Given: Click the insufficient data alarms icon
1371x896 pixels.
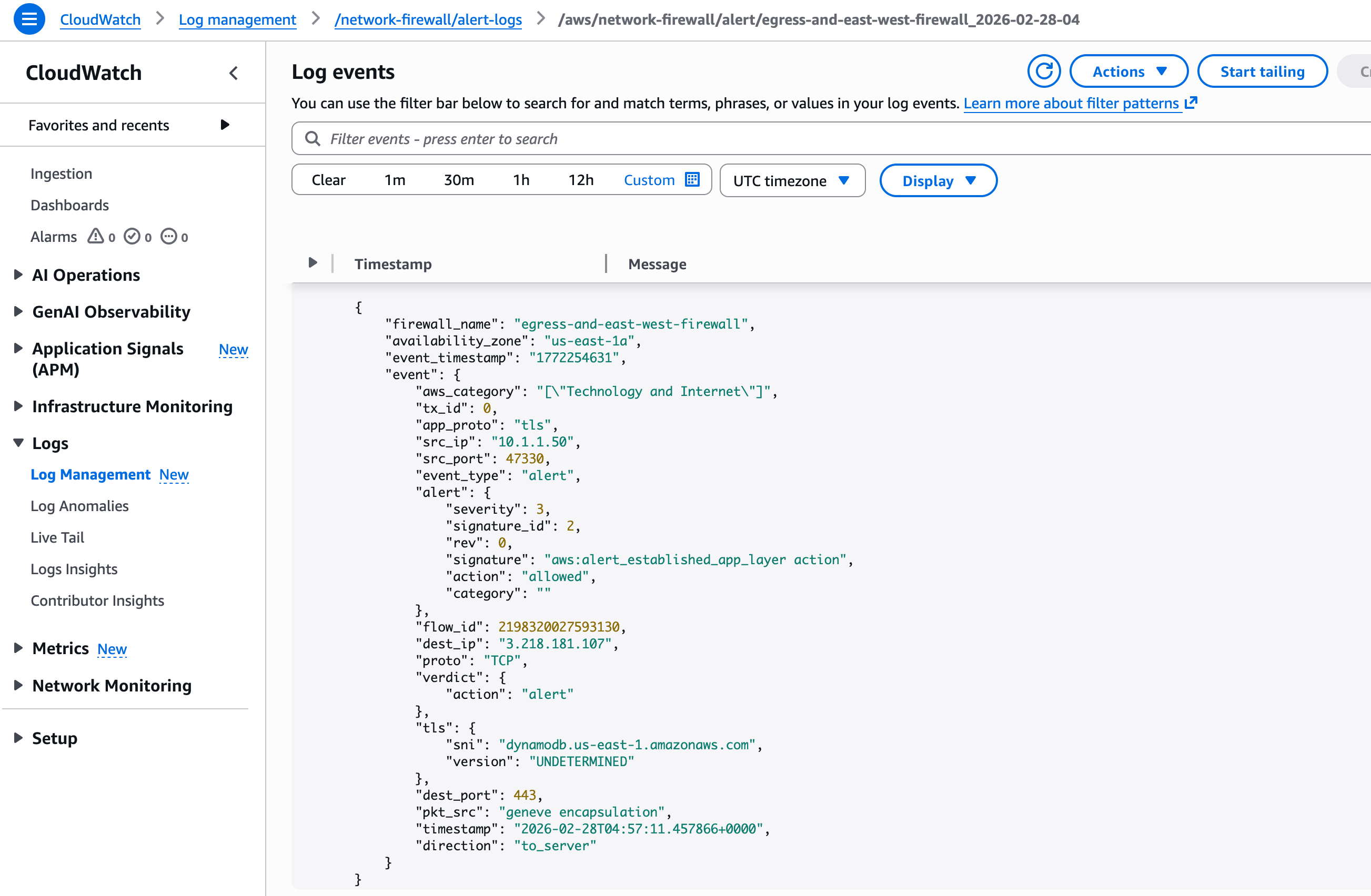Looking at the screenshot, I should [169, 237].
